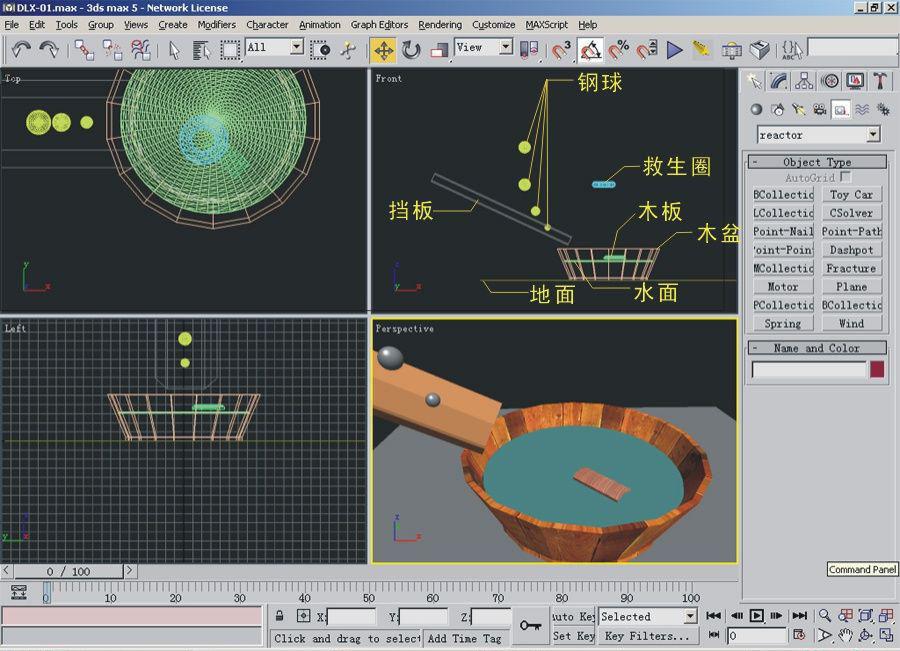This screenshot has width=900, height=651.
Task: Click the Set Keys large key icon
Action: [531, 626]
